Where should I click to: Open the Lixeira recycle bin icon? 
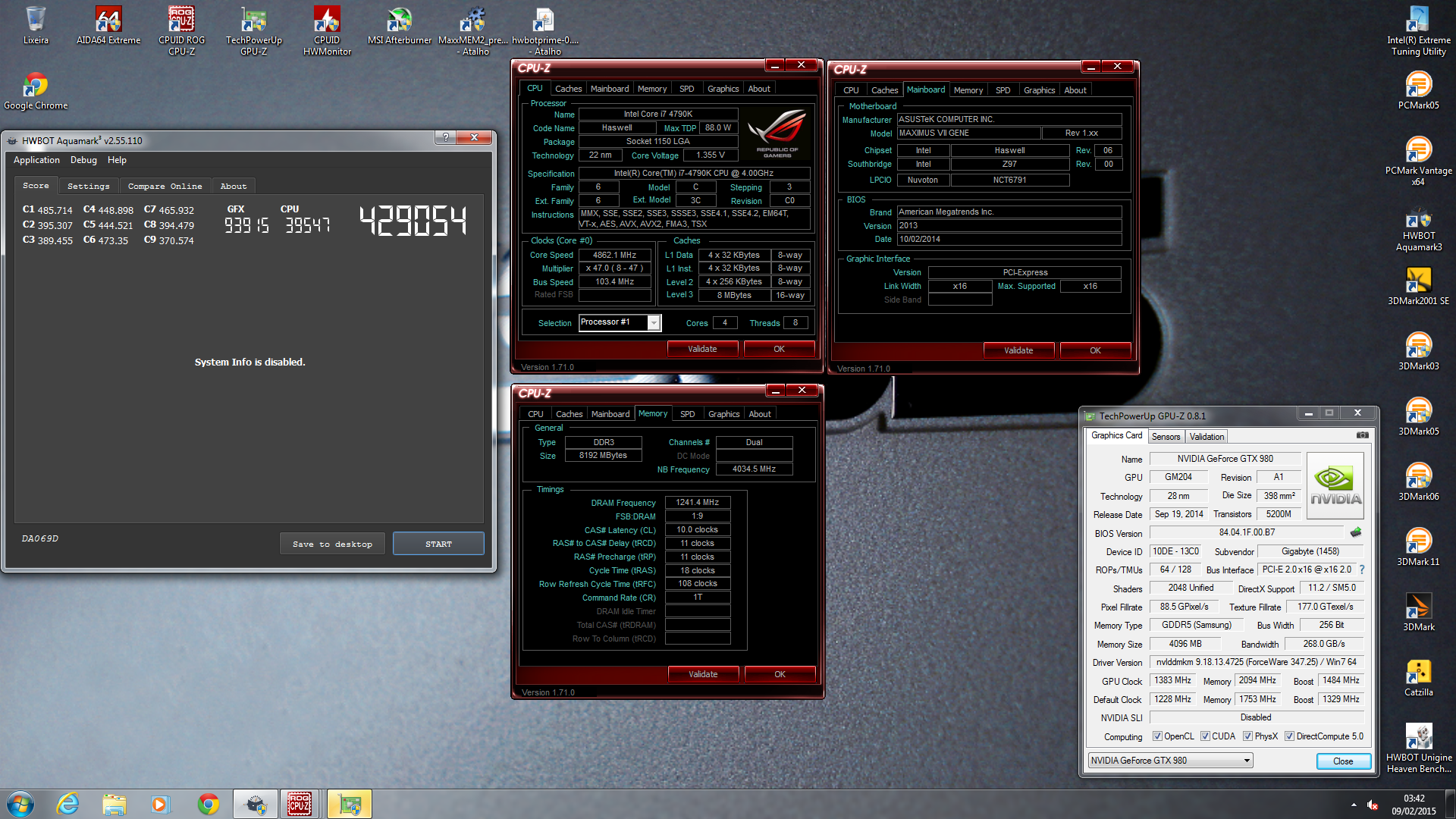pos(36,26)
